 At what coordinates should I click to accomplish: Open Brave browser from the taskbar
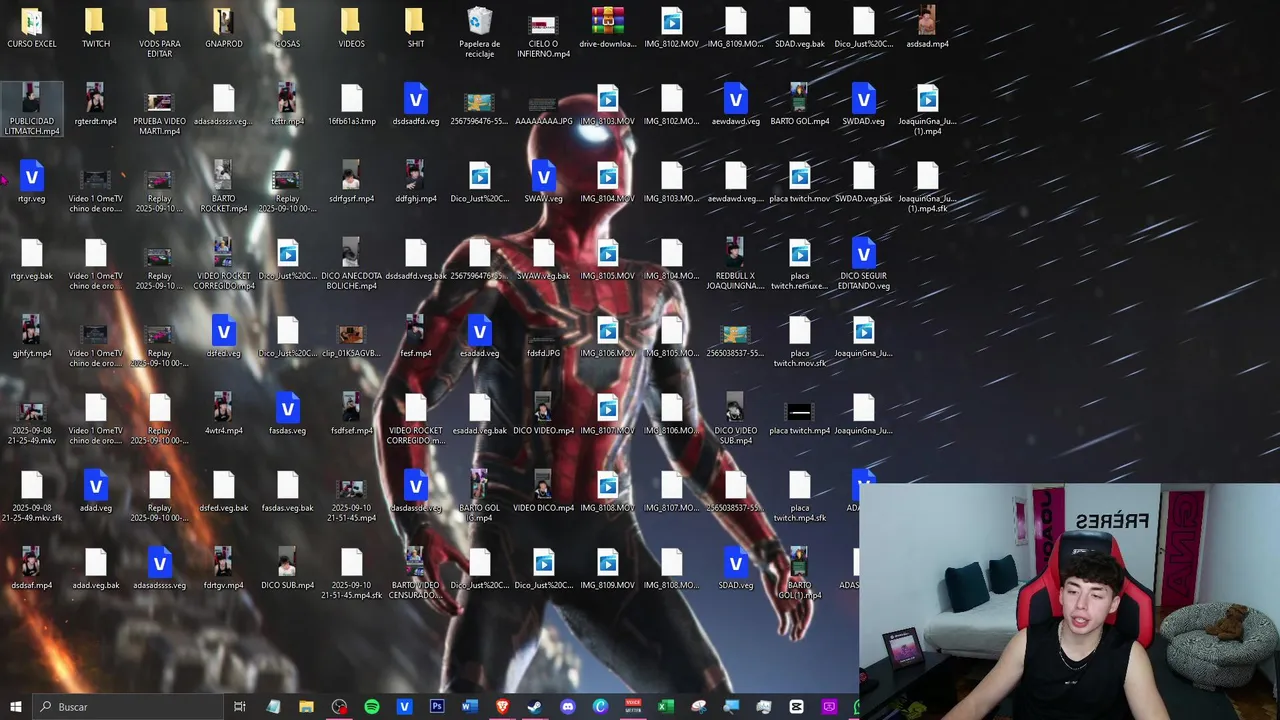502,707
